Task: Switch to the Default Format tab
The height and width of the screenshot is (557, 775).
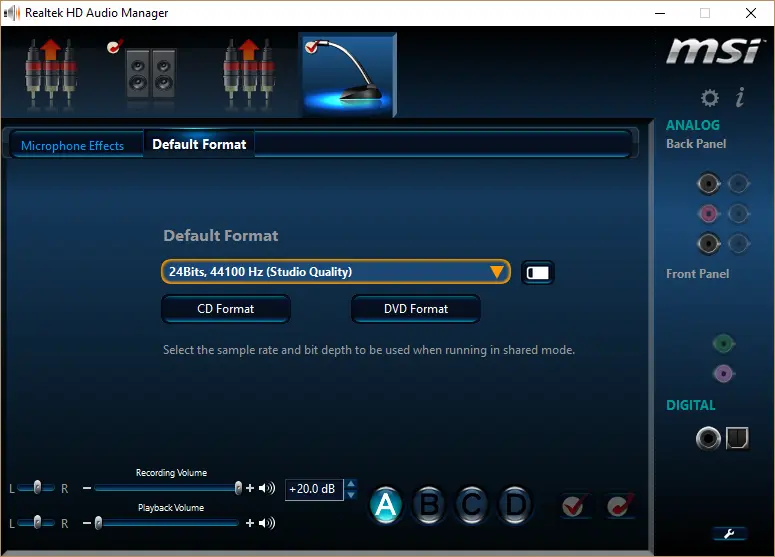Action: coord(199,144)
